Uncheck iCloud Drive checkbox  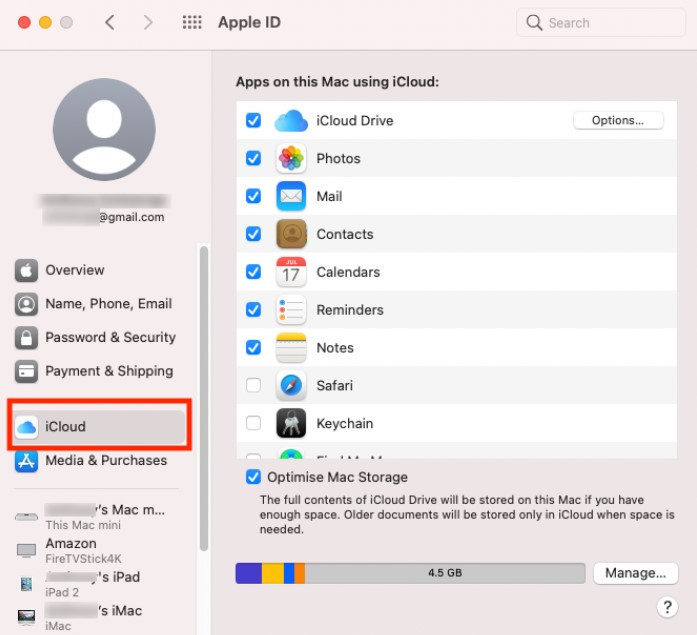pyautogui.click(x=253, y=120)
